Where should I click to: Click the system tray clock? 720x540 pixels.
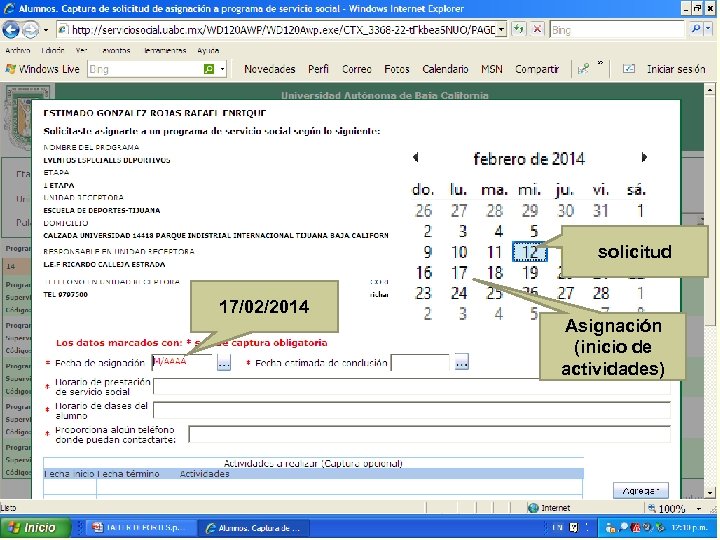coord(689,528)
